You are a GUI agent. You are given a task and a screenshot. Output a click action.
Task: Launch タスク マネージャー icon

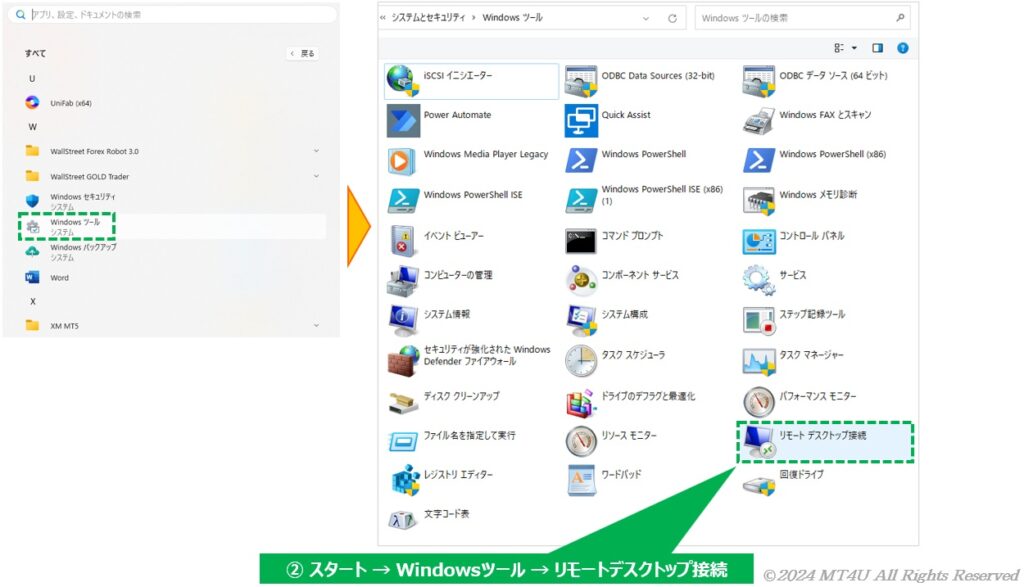759,361
